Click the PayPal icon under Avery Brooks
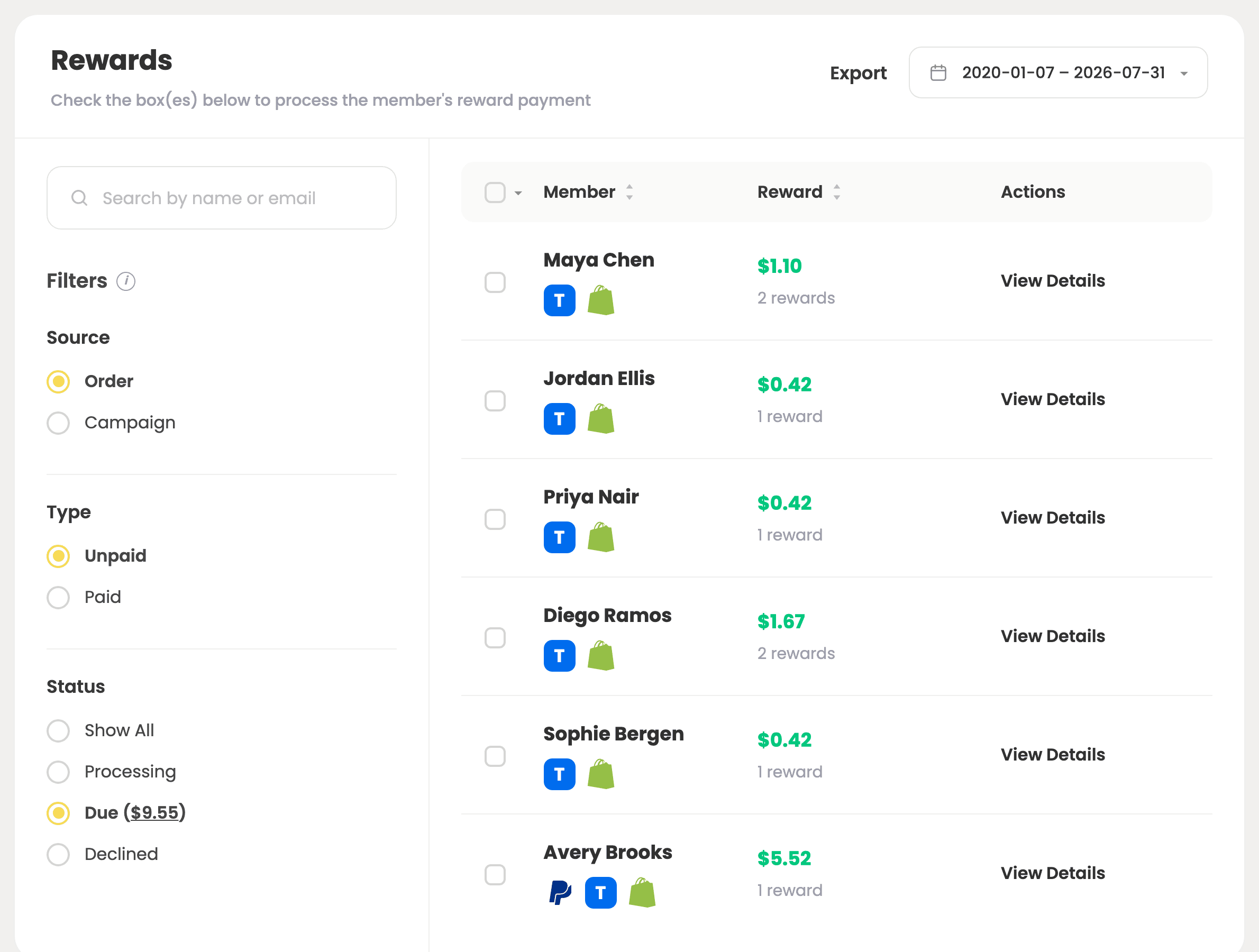This screenshot has height=952, width=1259. [x=560, y=892]
